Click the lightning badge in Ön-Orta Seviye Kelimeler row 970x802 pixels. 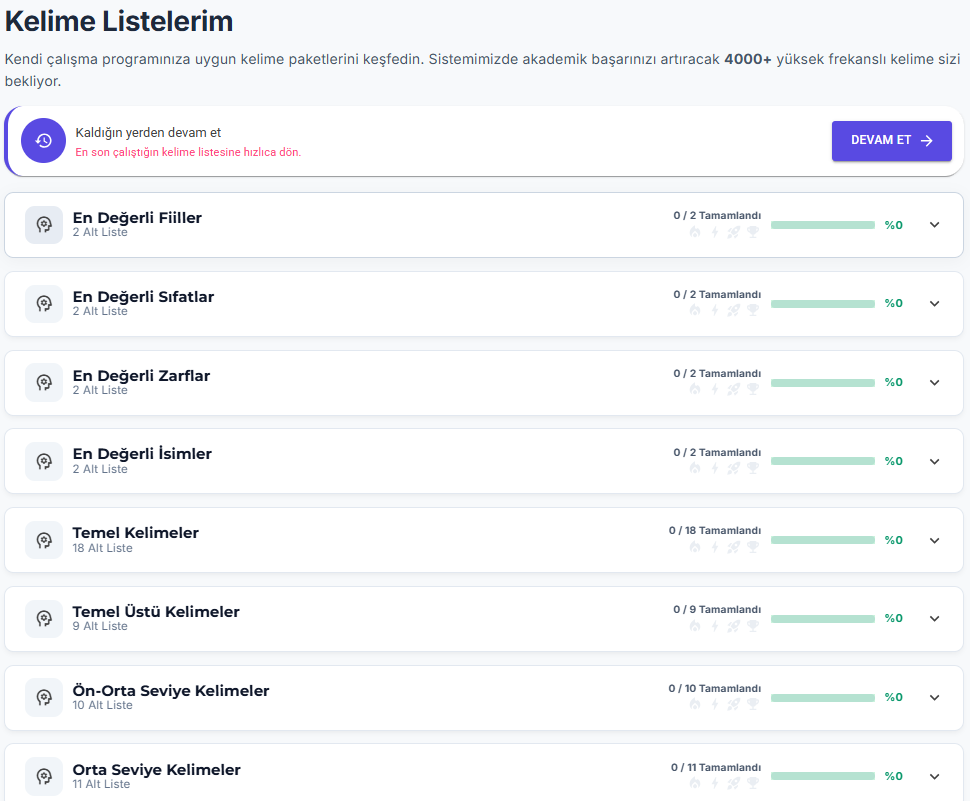coord(715,704)
